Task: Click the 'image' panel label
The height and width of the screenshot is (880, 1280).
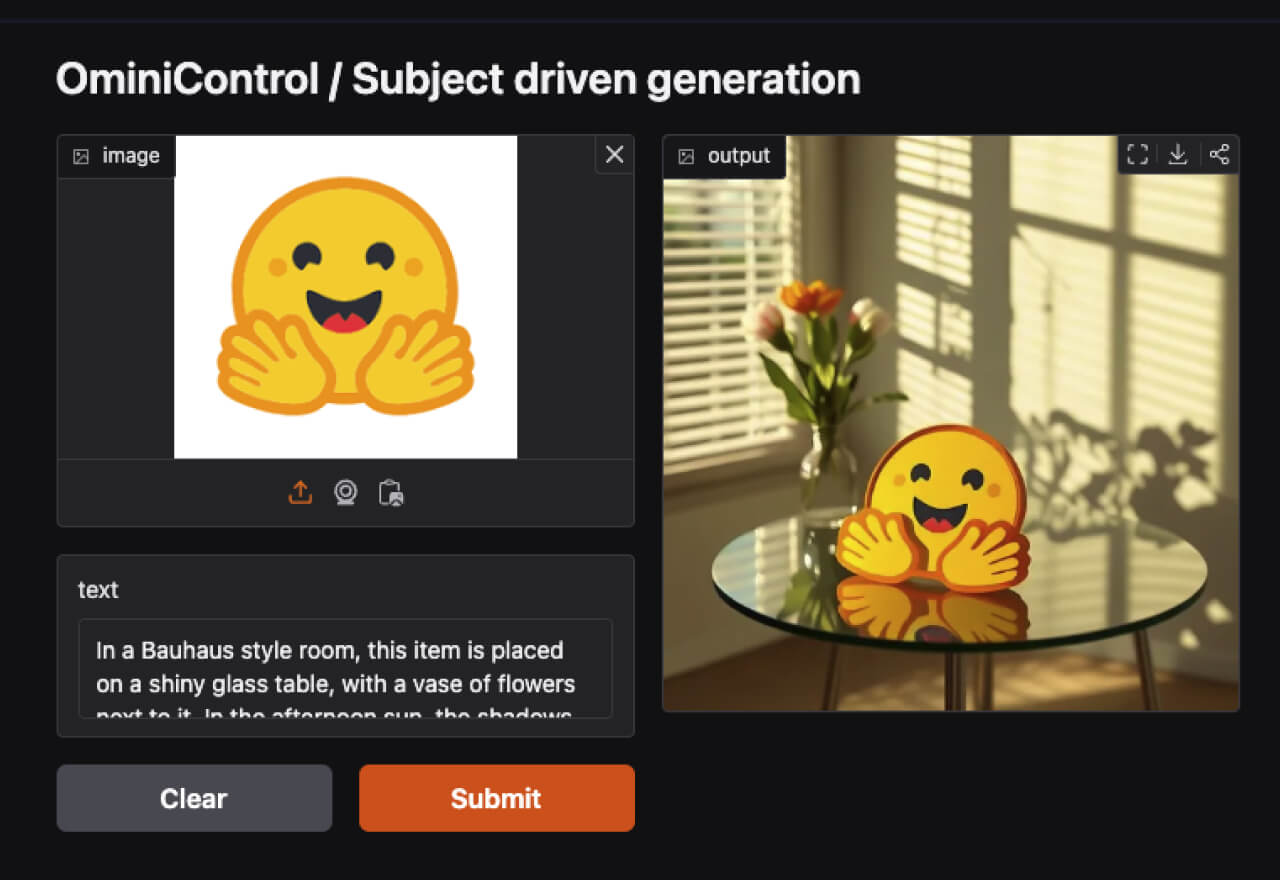Action: point(131,156)
